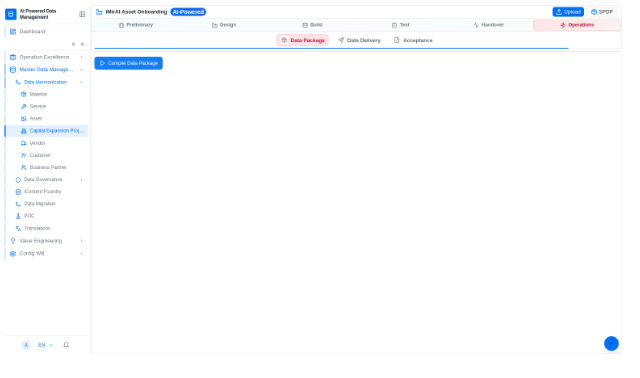This screenshot has height=378, width=640.
Task: Switch to the Handover phase tab
Action: click(489, 25)
